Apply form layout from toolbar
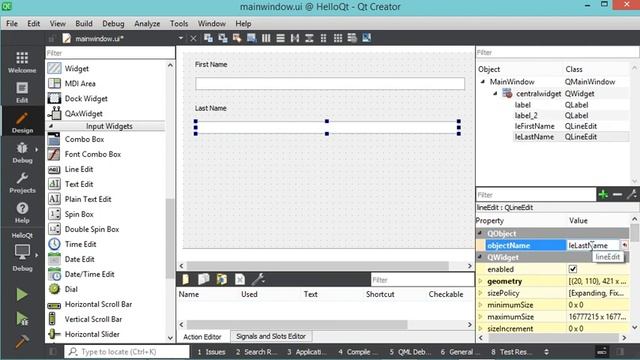Screen dimensions: 640x360 tap(323, 38)
